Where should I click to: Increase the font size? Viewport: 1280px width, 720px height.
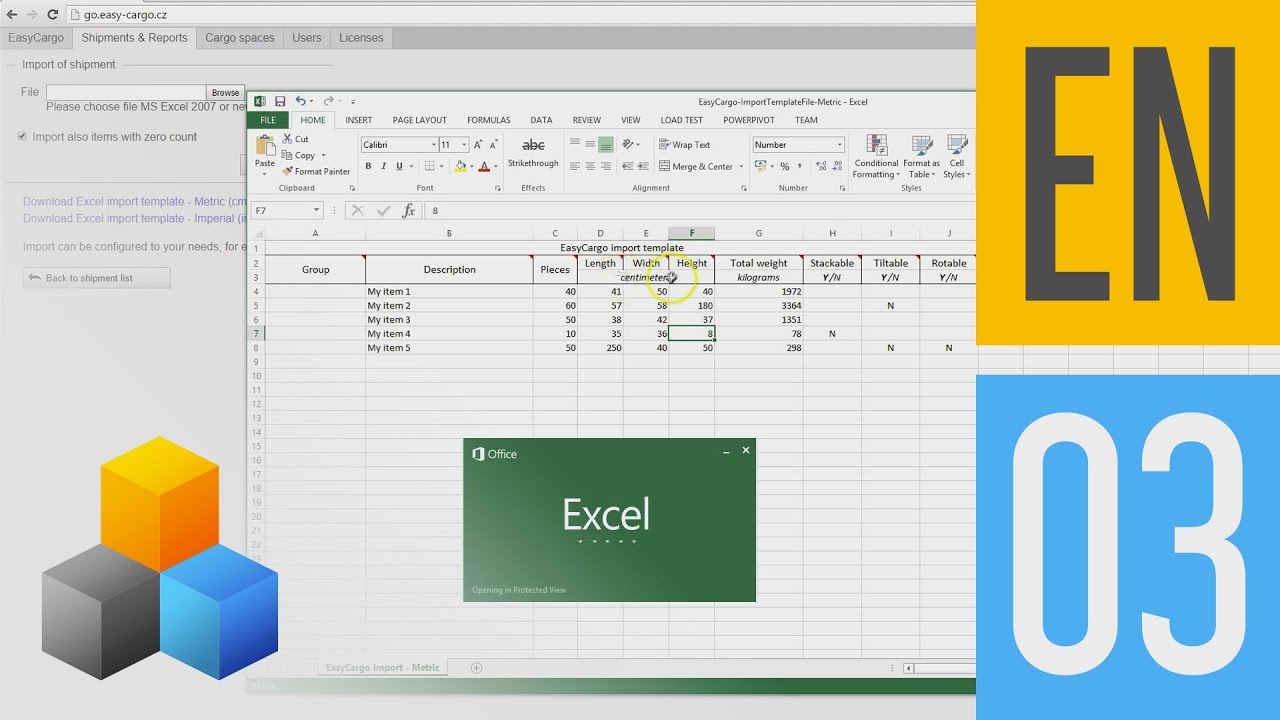pyautogui.click(x=478, y=145)
